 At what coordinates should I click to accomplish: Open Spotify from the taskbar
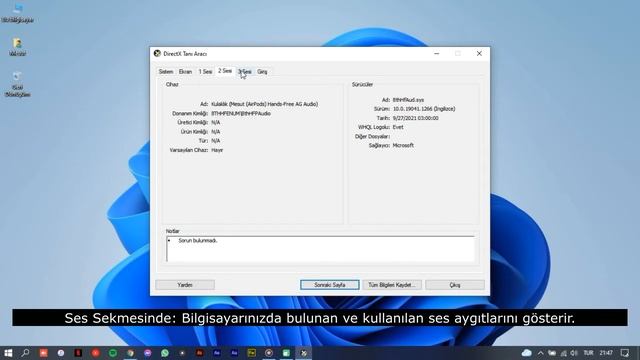(113, 353)
